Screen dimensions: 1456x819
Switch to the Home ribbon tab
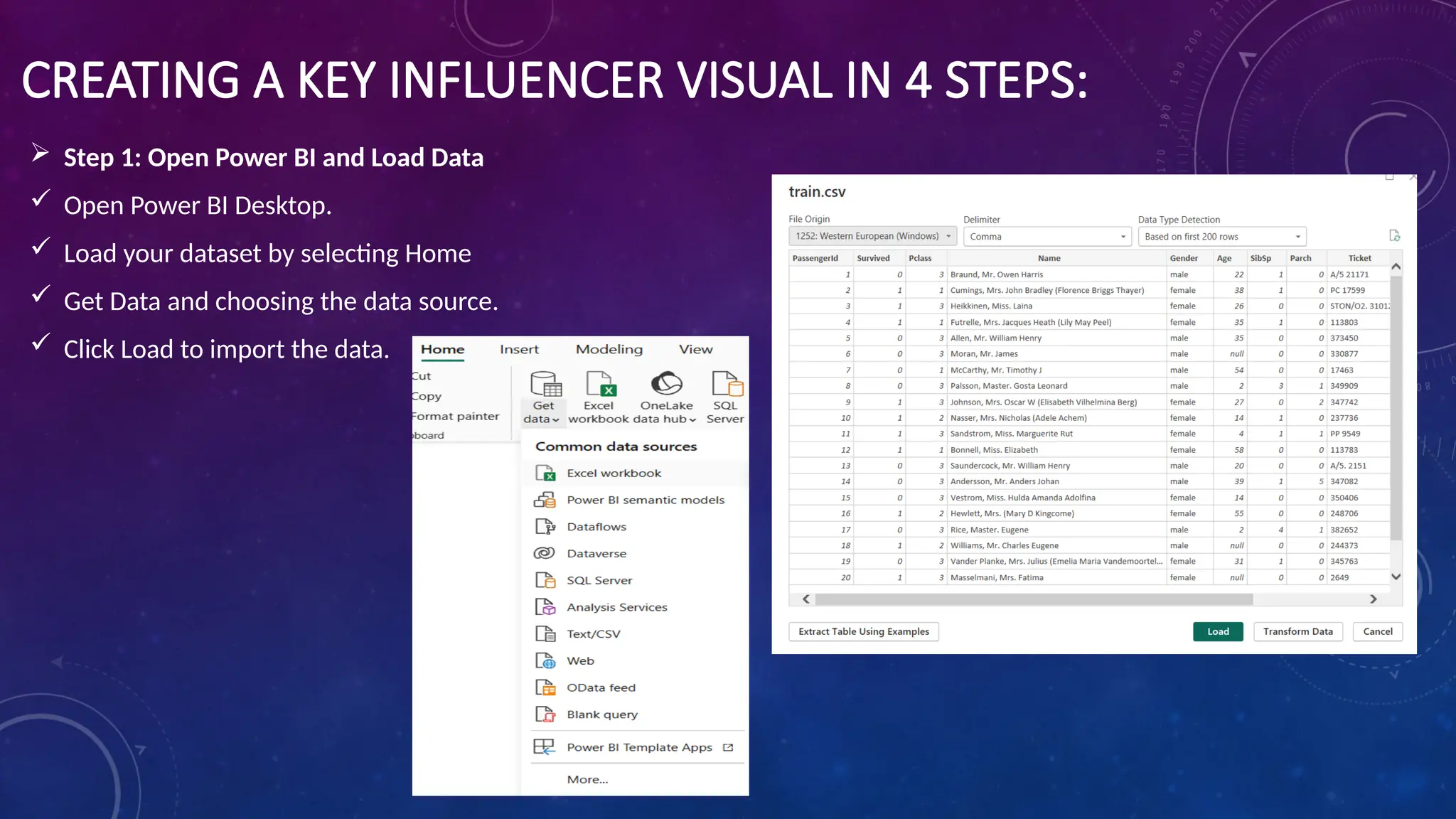(x=442, y=350)
